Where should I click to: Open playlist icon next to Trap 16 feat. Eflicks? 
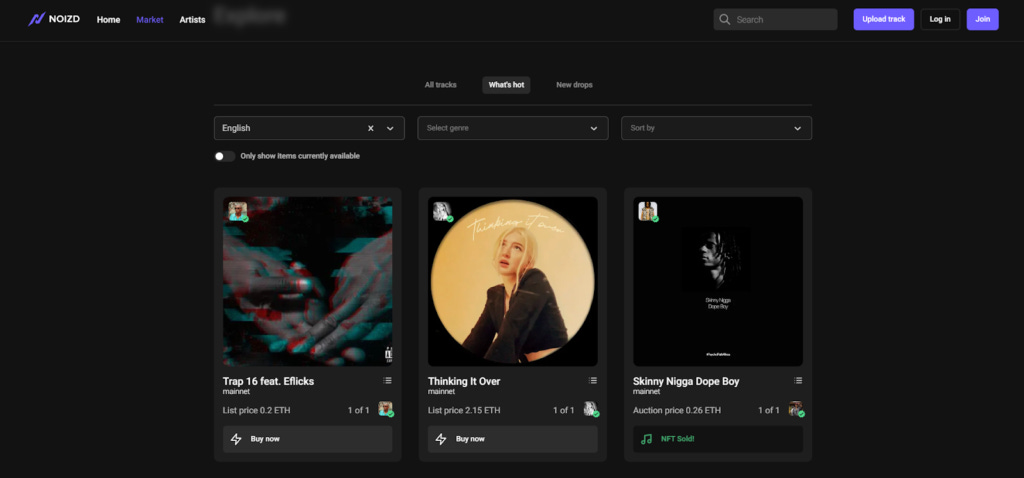pos(387,380)
